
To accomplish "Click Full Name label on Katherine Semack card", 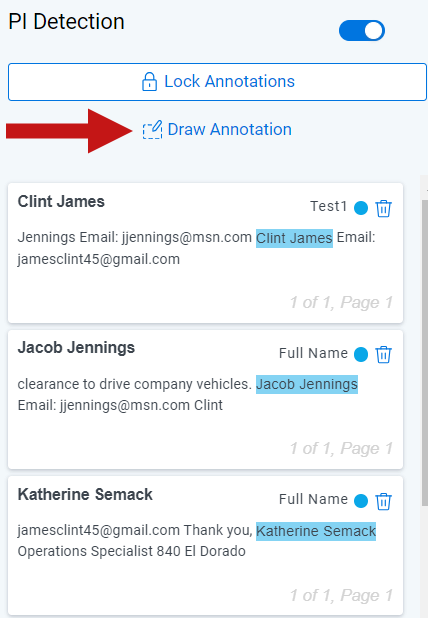I will pos(313,499).
